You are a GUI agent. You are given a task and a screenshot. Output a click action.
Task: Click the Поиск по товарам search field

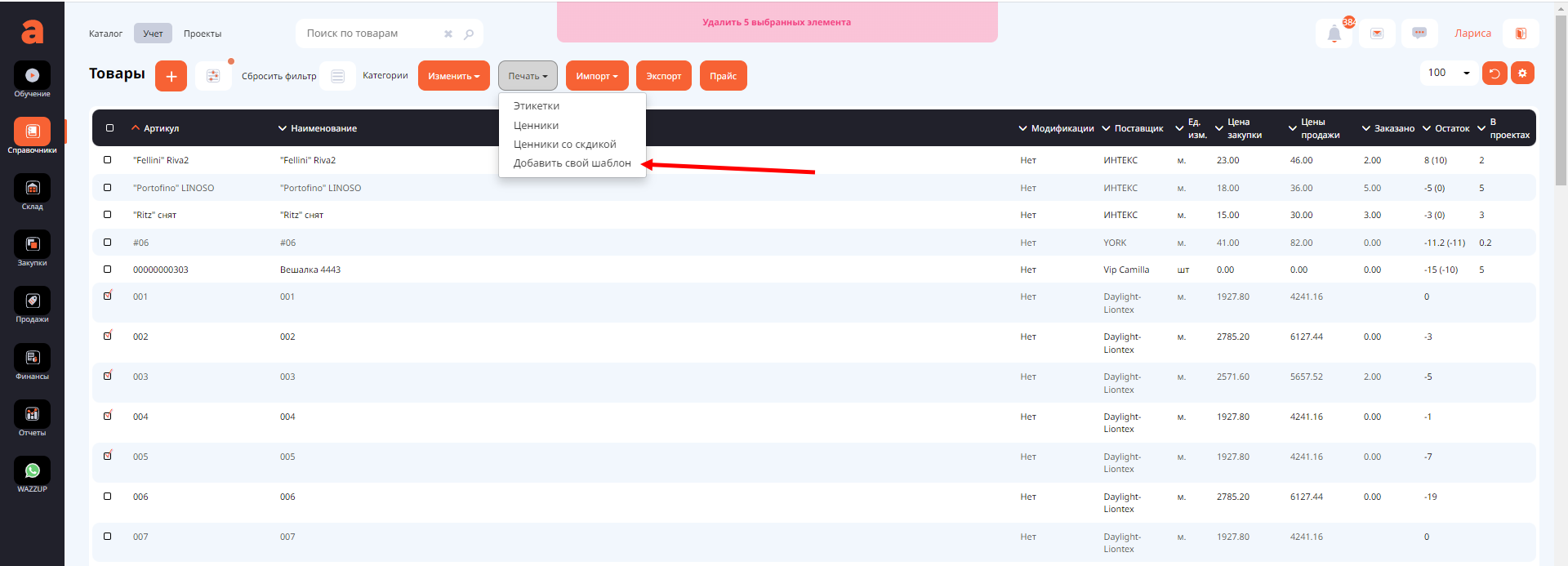point(372,33)
